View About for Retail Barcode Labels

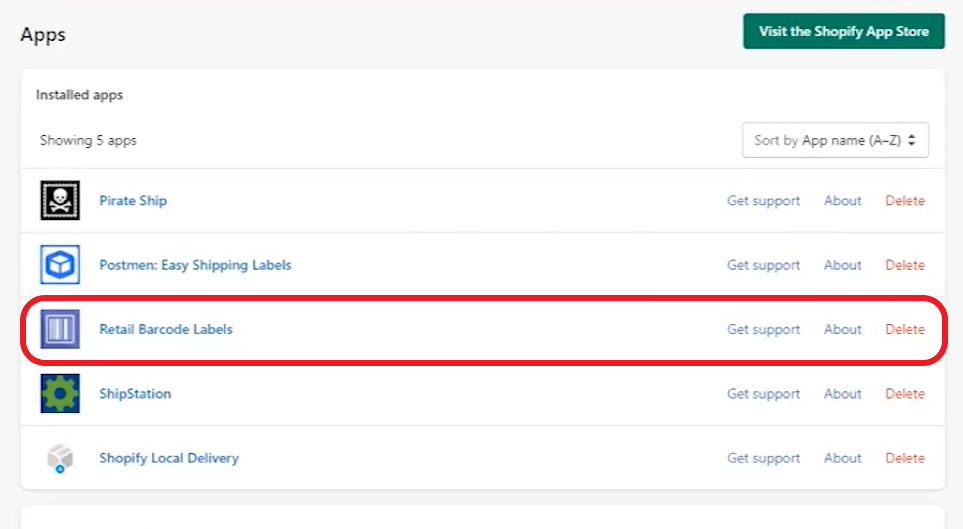[x=842, y=329]
